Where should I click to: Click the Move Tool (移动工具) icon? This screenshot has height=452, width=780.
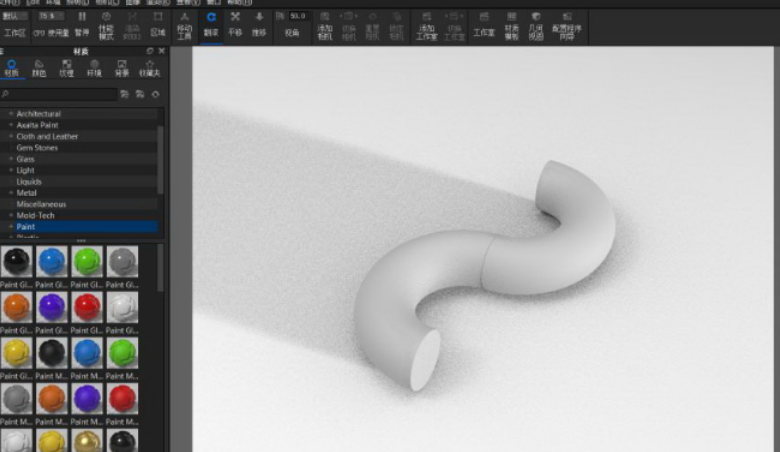[x=185, y=23]
